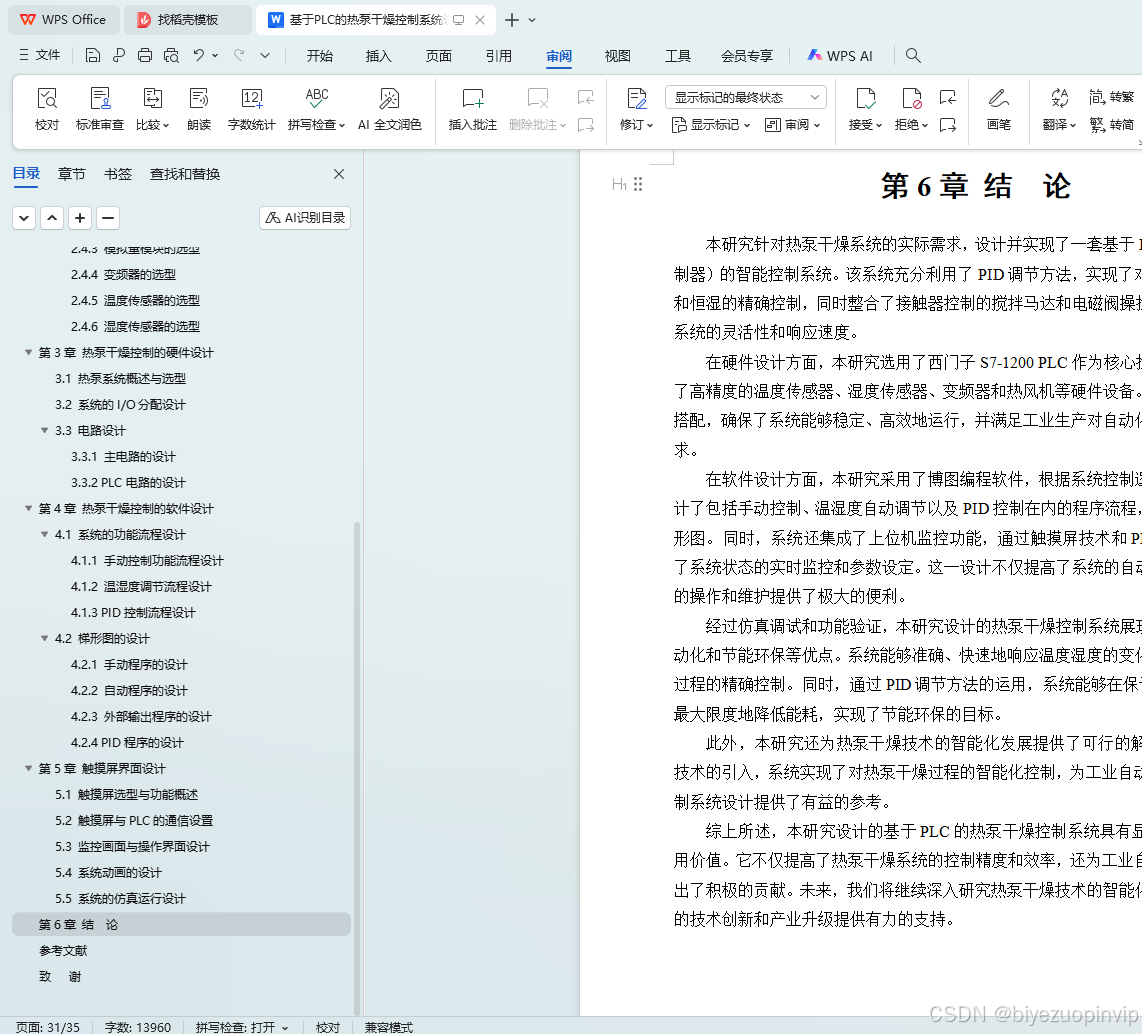Run 拼写检查 spell check

(x=316, y=108)
